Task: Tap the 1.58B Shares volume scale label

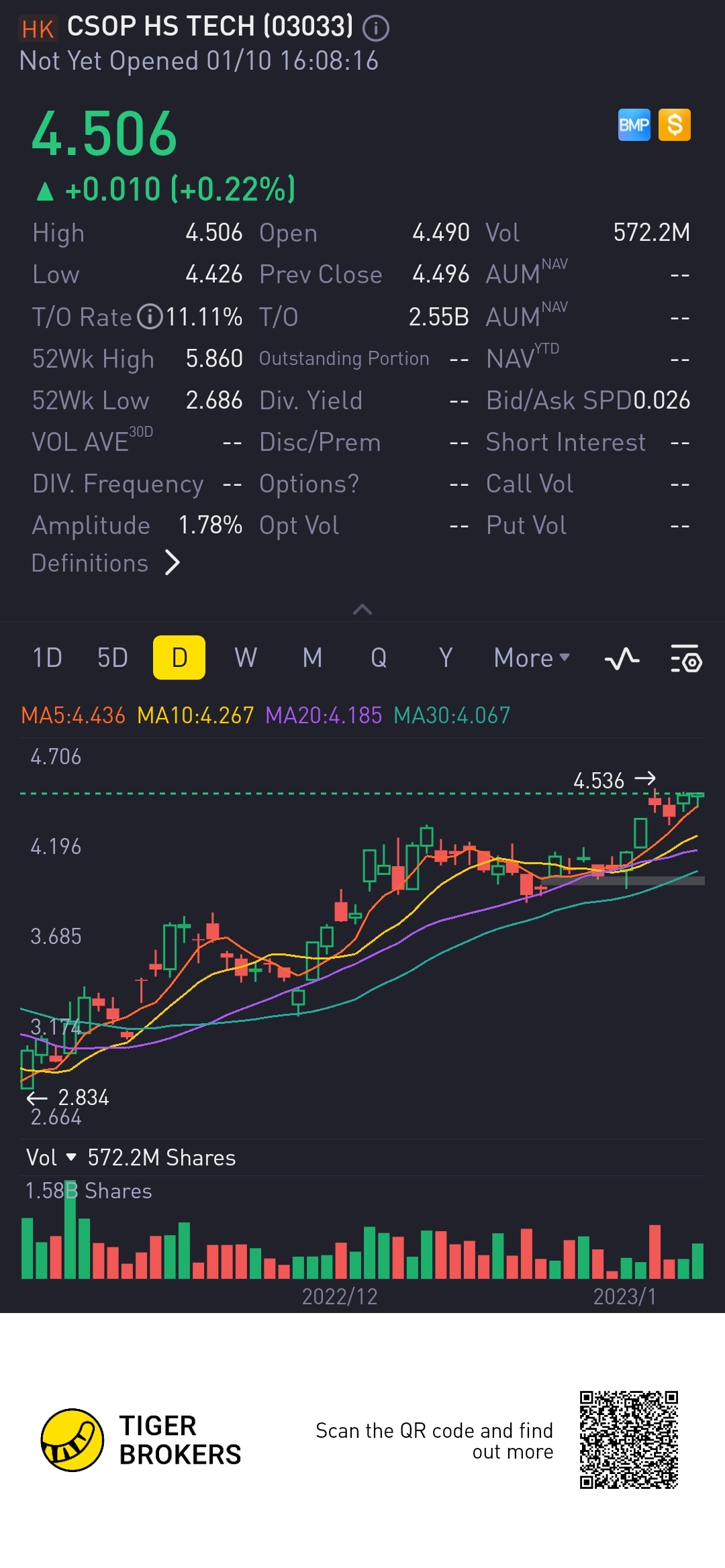Action: [x=89, y=1191]
